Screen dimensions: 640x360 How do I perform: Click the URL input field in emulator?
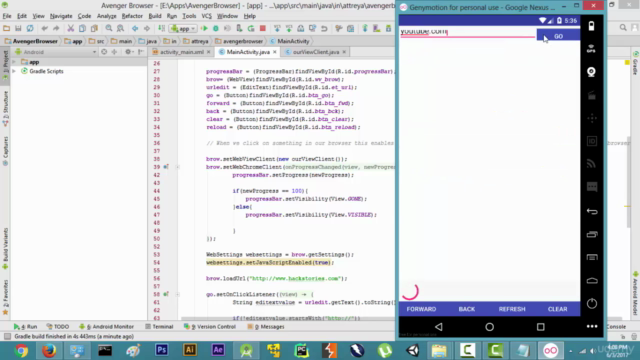467,32
